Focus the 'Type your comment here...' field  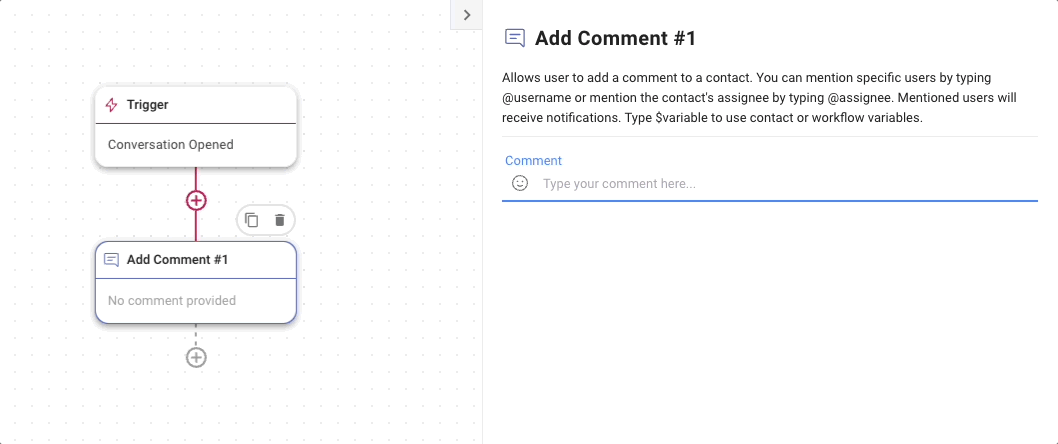786,184
